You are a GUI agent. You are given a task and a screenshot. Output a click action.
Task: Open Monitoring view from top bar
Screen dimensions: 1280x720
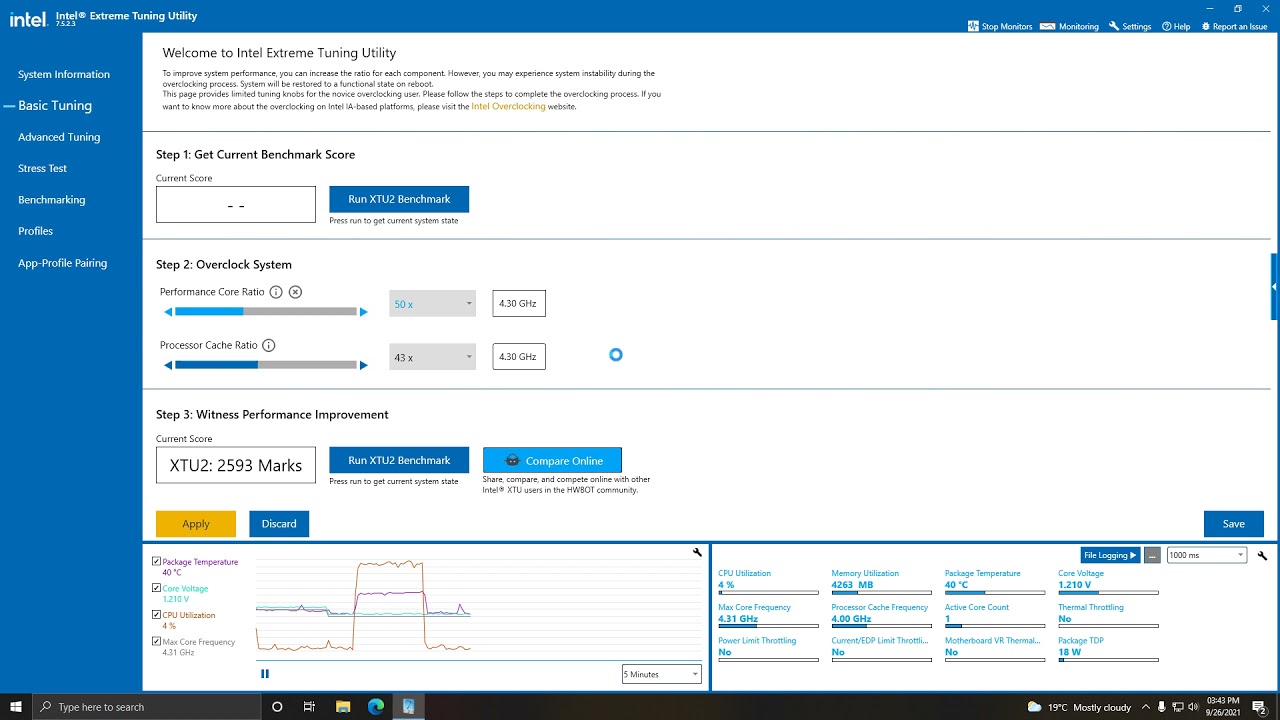(1069, 26)
